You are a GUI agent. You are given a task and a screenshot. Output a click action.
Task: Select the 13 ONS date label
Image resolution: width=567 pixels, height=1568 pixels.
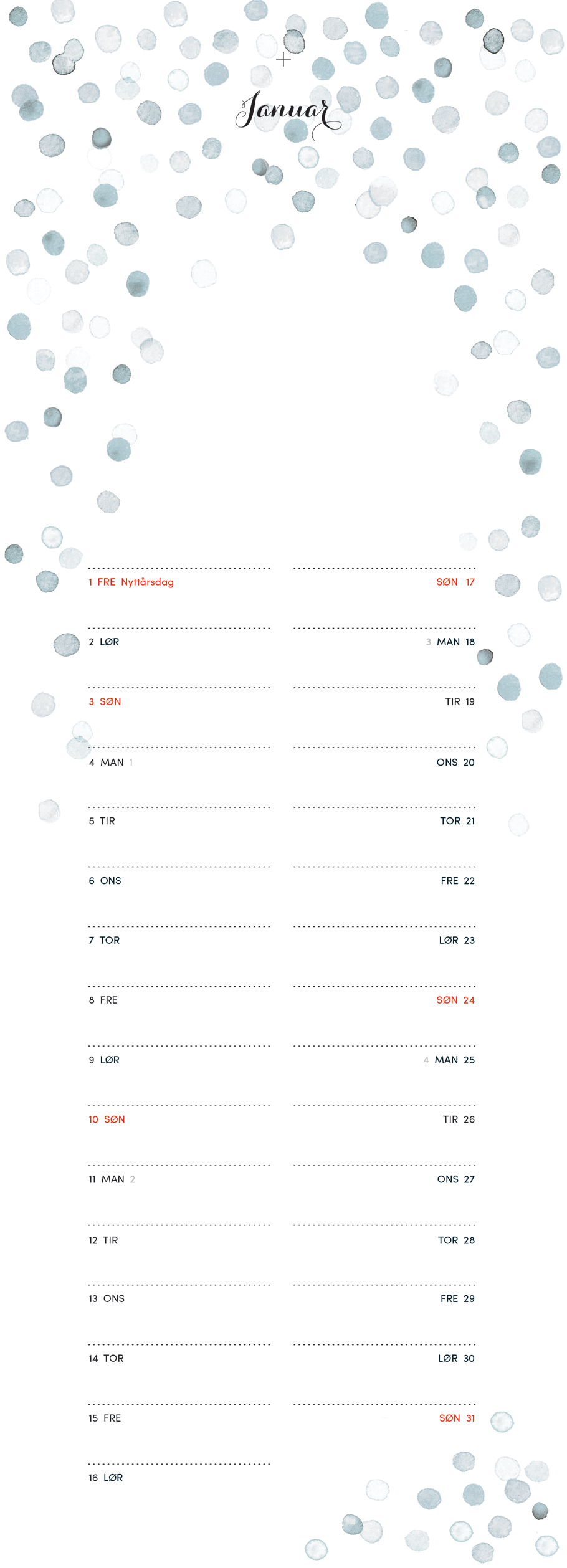[x=107, y=1298]
